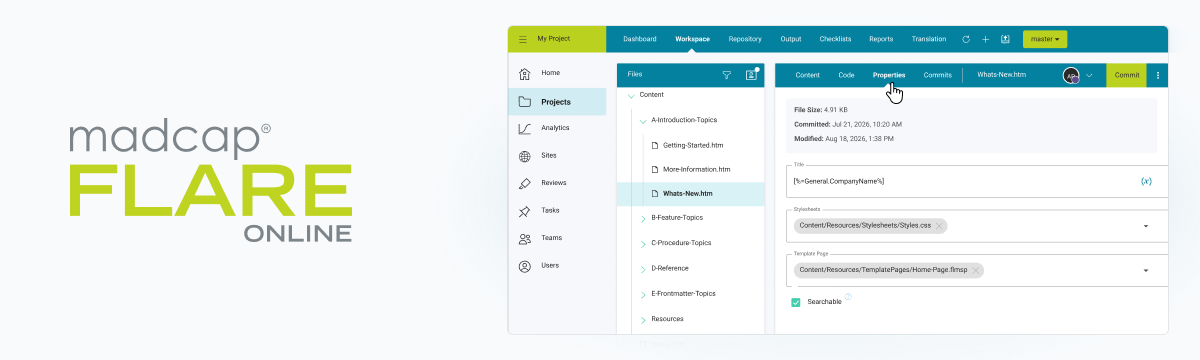Click the file icon of Getting-Started.htm
The height and width of the screenshot is (360, 1200).
click(656, 145)
